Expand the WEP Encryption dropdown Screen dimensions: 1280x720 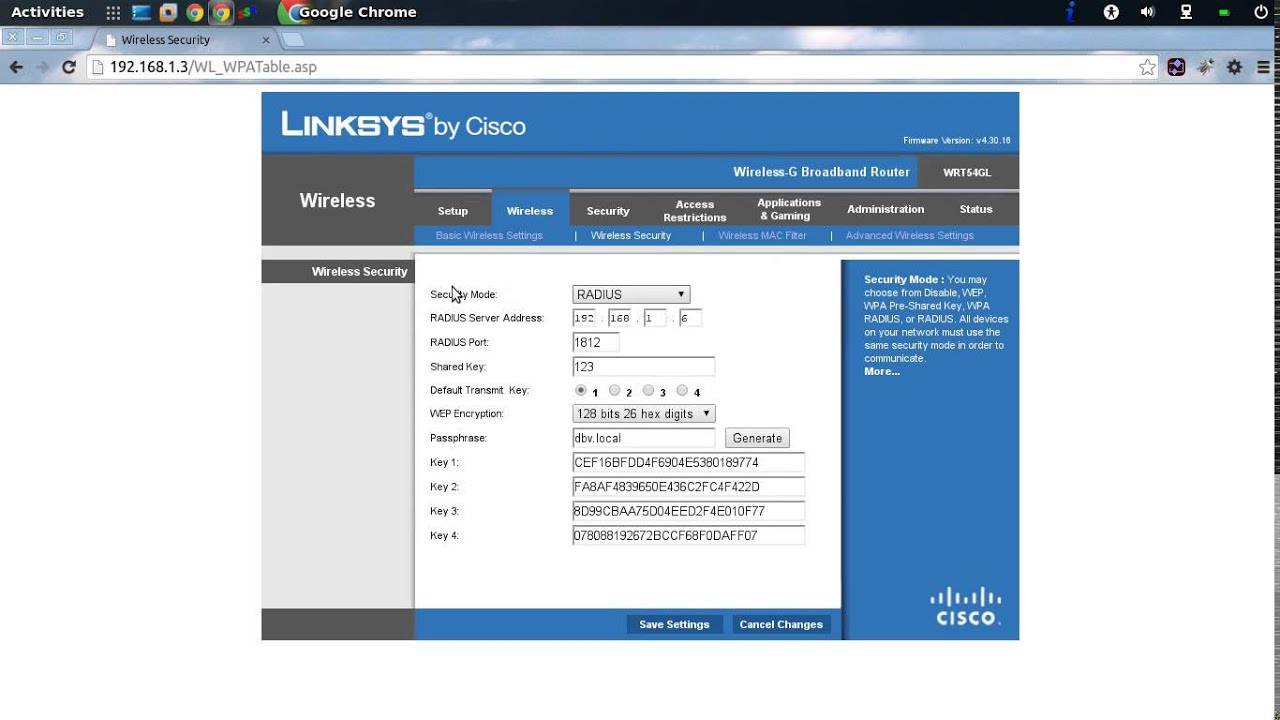pyautogui.click(x=644, y=414)
